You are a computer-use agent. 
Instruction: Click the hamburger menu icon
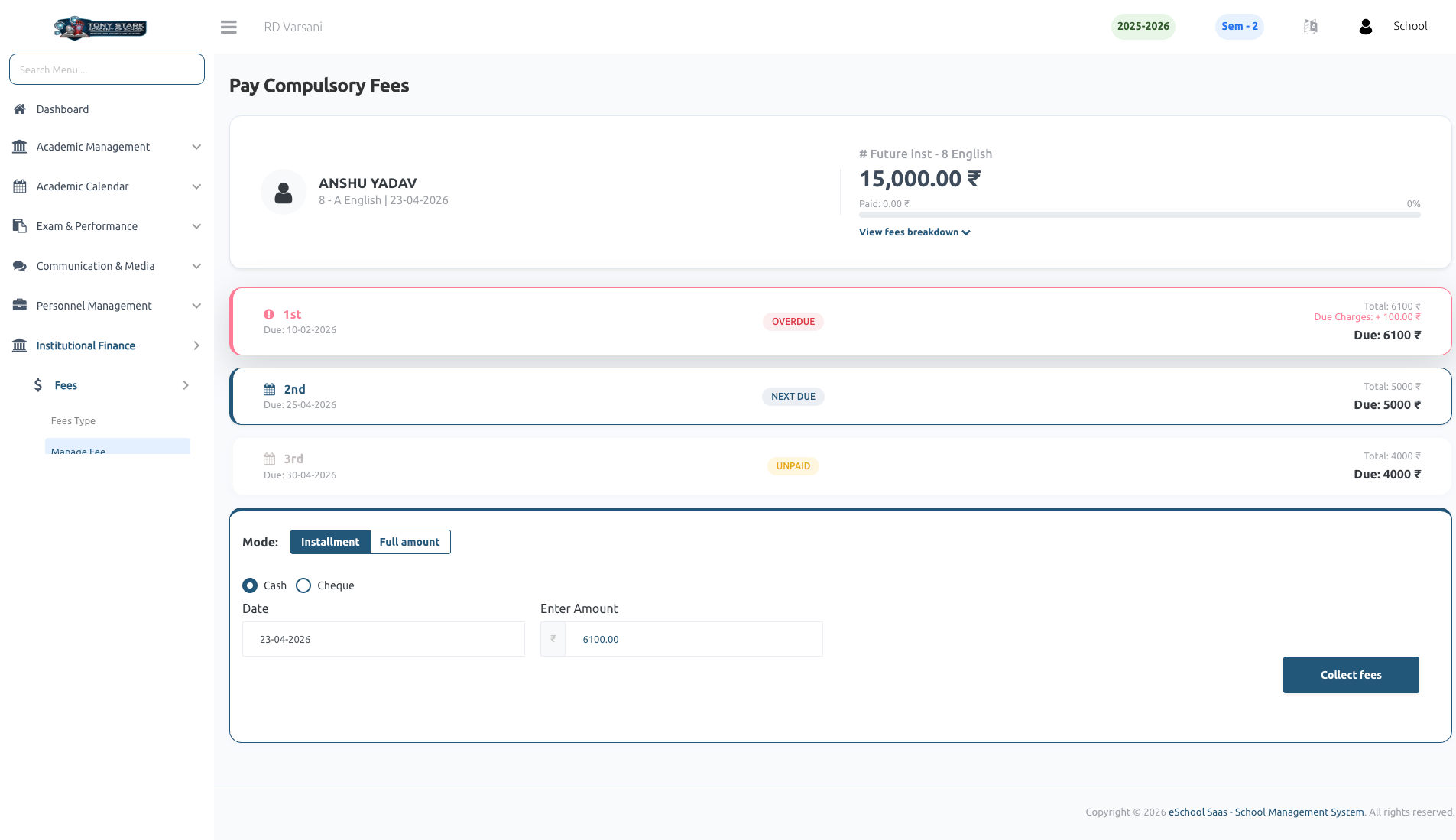point(229,27)
